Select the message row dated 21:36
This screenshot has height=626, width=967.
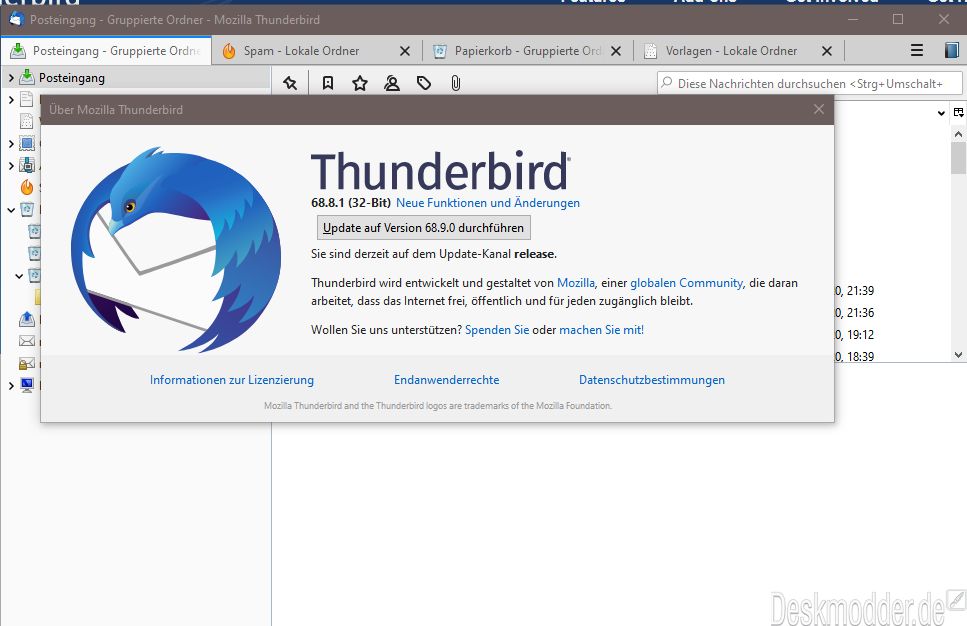pyautogui.click(x=892, y=313)
